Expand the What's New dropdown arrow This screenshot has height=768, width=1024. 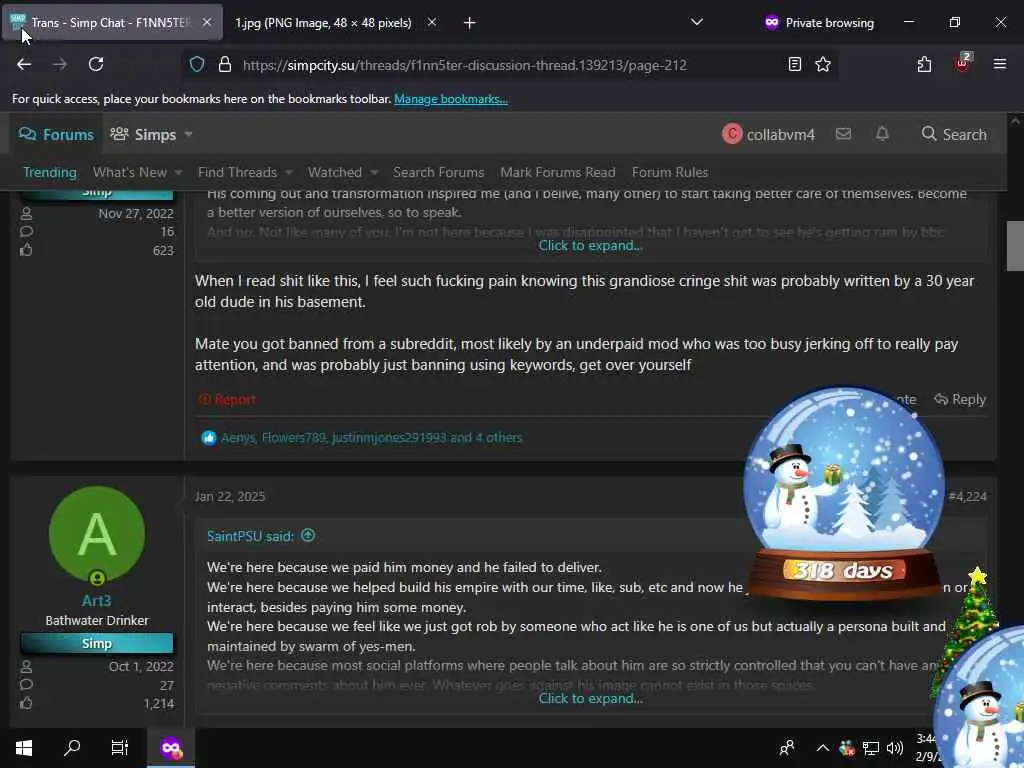click(x=178, y=172)
